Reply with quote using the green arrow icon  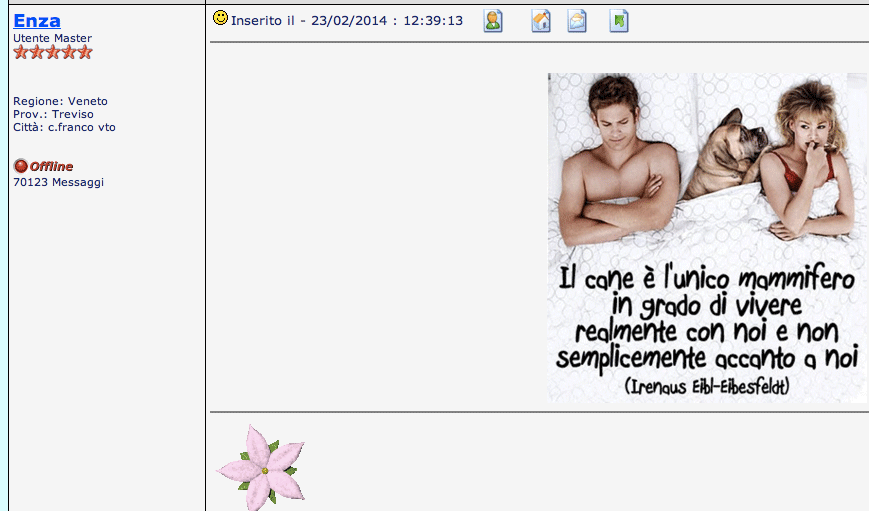[x=619, y=21]
